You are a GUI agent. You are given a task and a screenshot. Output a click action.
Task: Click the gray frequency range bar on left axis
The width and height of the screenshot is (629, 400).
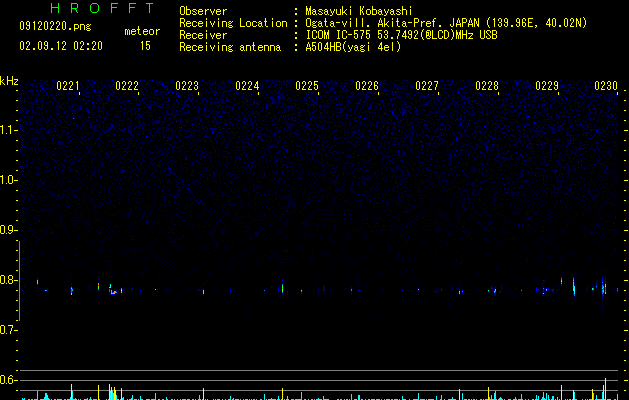pyautogui.click(x=19, y=280)
